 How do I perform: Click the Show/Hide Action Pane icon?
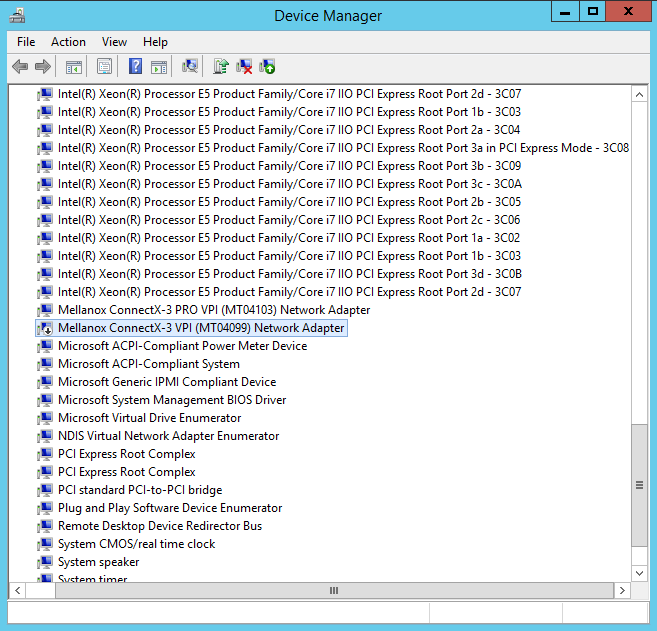[x=158, y=66]
